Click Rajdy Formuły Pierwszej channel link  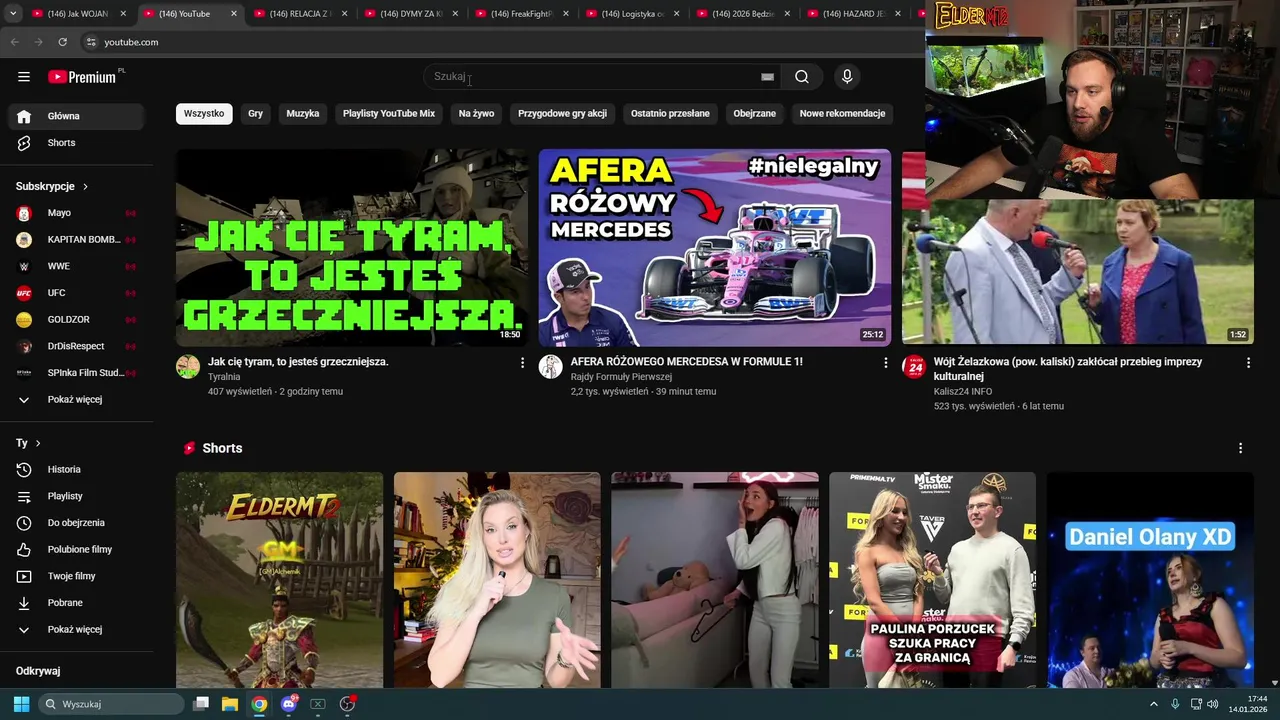[621, 377]
